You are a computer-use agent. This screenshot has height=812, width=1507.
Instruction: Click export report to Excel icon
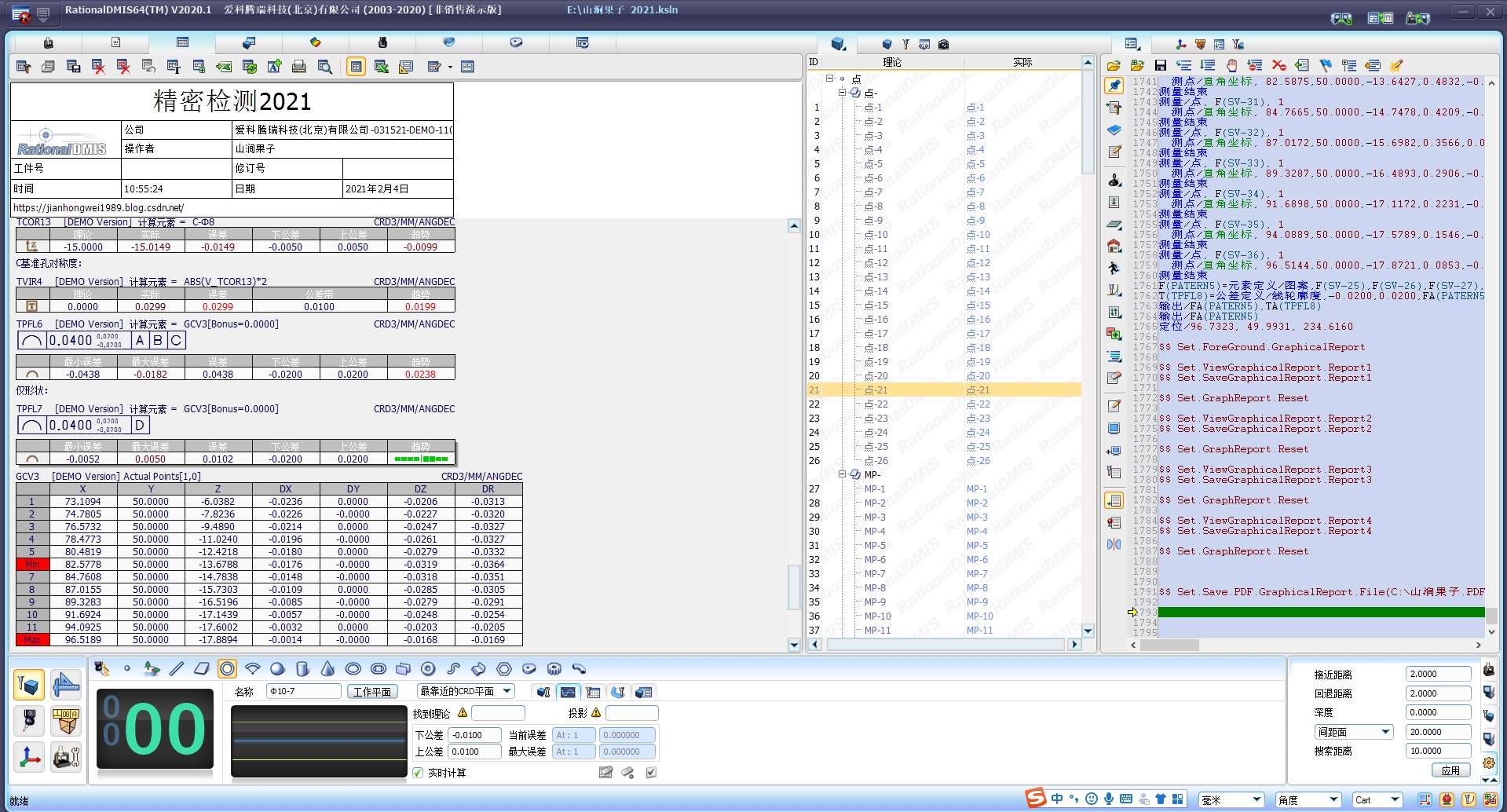(x=225, y=67)
